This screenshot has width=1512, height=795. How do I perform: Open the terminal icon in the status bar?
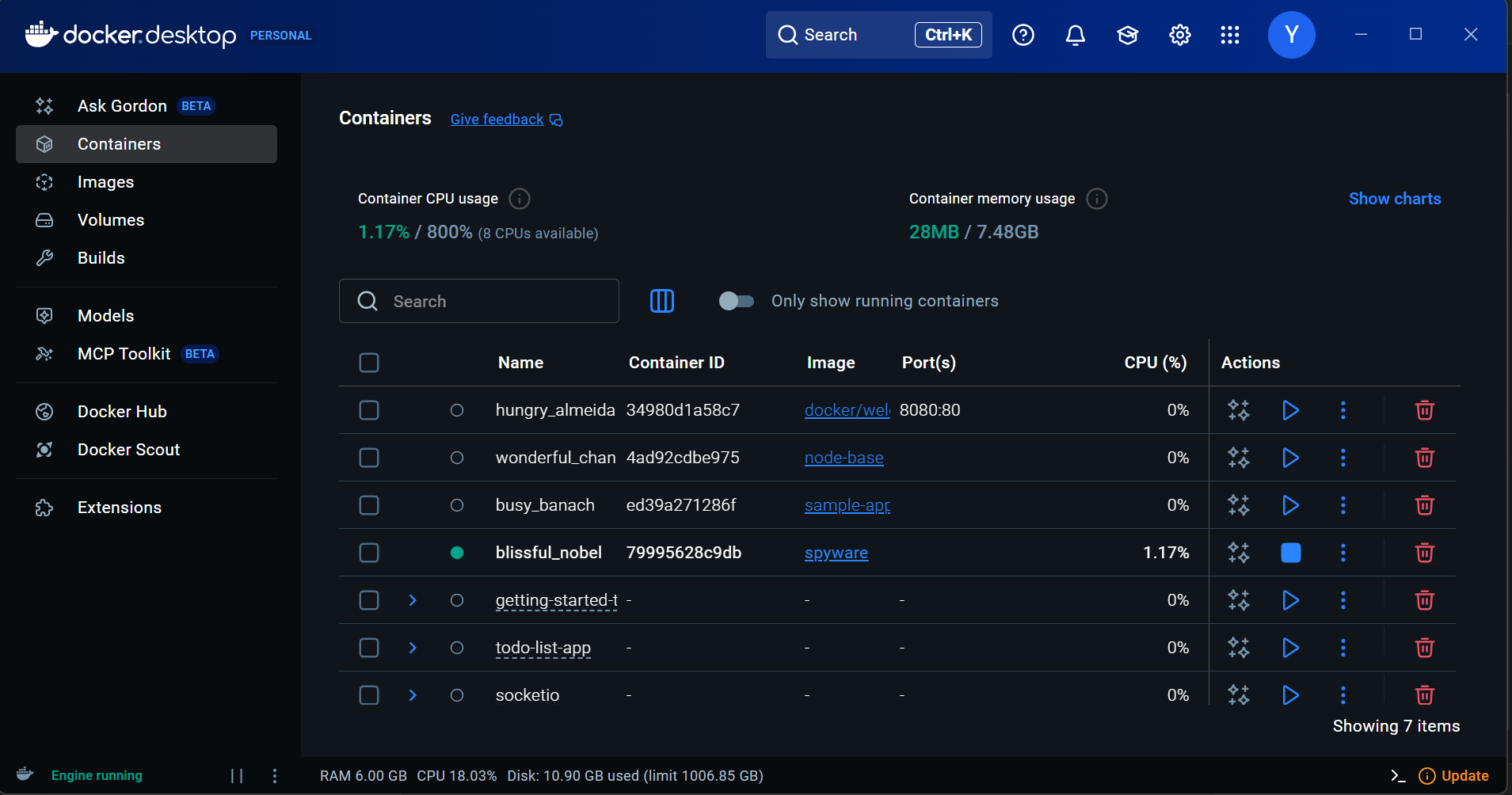(x=1398, y=776)
